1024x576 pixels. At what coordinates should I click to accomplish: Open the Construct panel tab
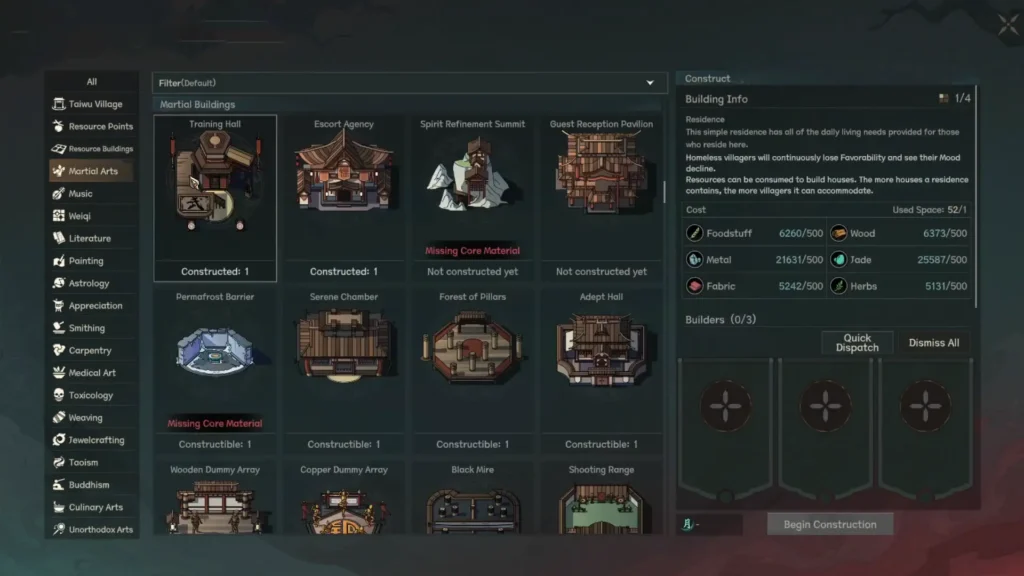tap(708, 78)
